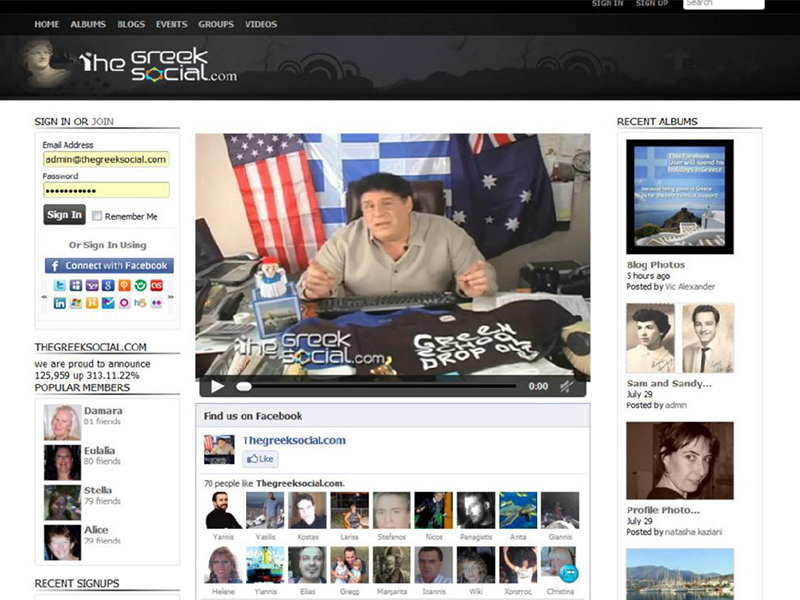Screen dimensions: 800x600
Task: Choose the Yahoo sign-in icon
Action: pyautogui.click(x=92, y=285)
